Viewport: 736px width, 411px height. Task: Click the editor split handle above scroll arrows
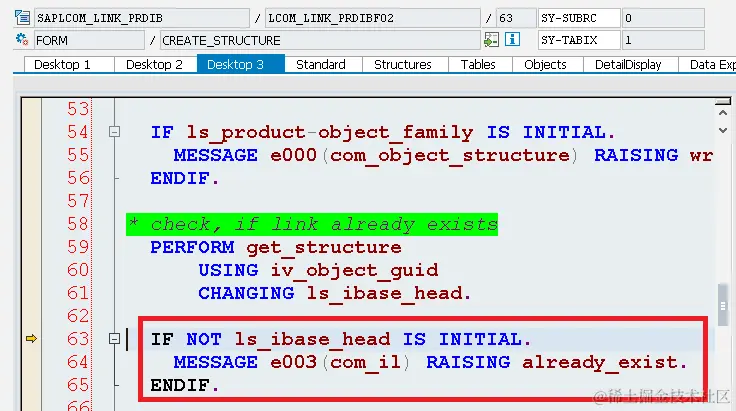coord(723,101)
